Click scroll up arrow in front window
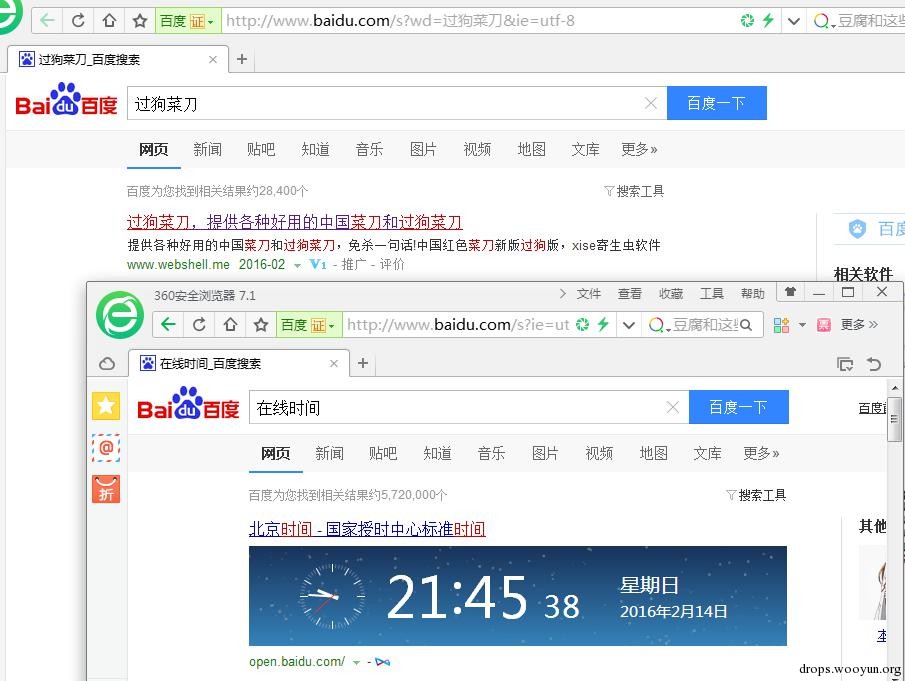 [895, 388]
